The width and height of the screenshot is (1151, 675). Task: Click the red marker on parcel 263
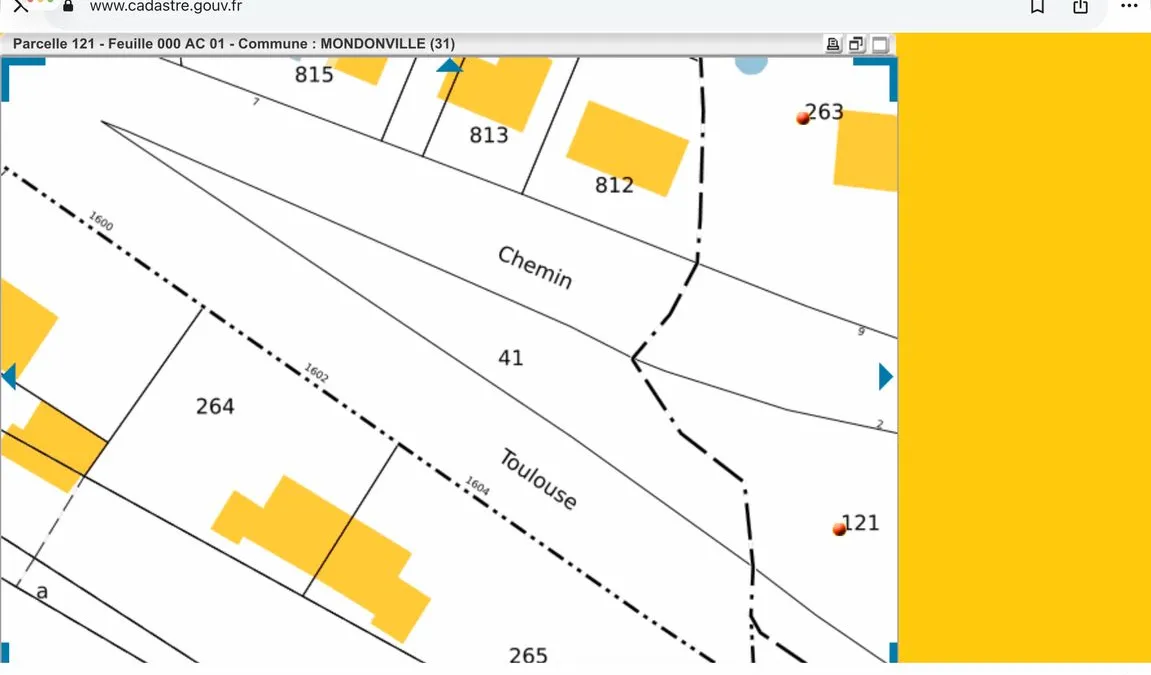pos(803,118)
